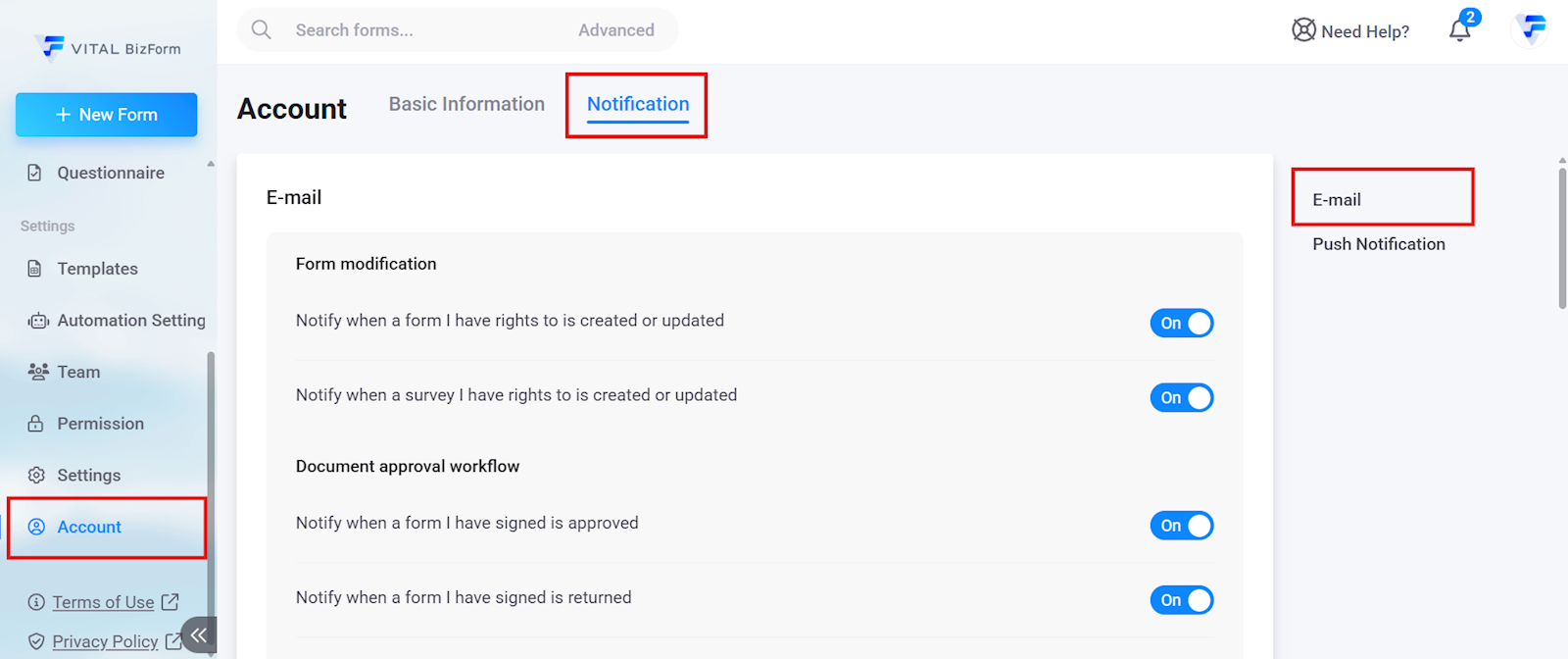Open the Terms of Use link
This screenshot has width=1568, height=659.
coord(104,602)
